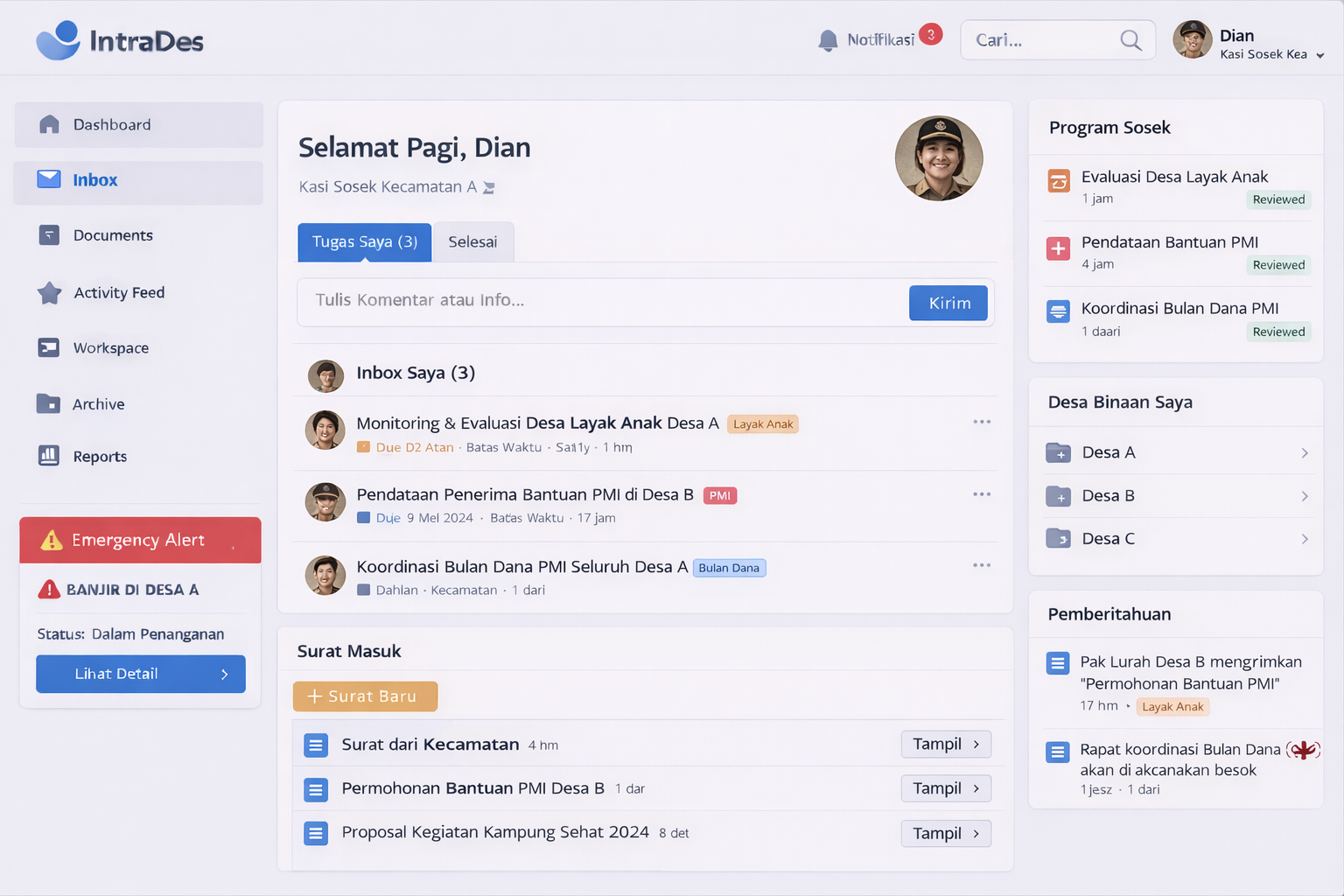Click the Surat Baru button
The width and height of the screenshot is (1344, 896).
(x=365, y=696)
